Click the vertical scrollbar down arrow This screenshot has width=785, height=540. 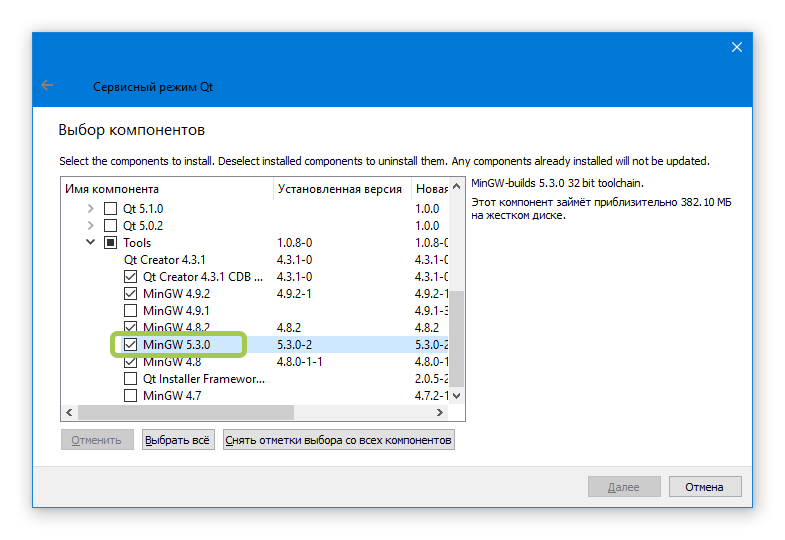(456, 395)
